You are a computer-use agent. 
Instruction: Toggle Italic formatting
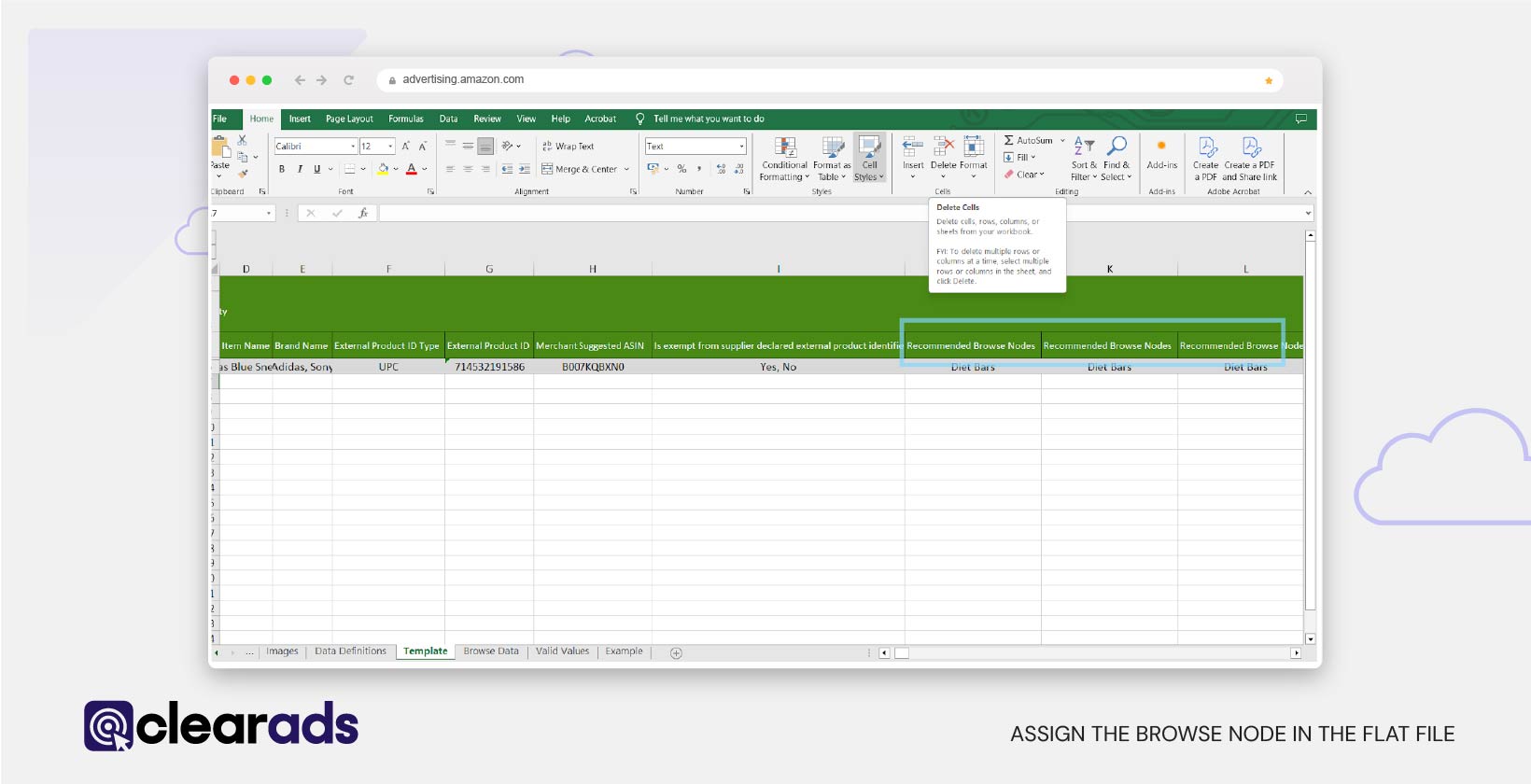[x=300, y=169]
